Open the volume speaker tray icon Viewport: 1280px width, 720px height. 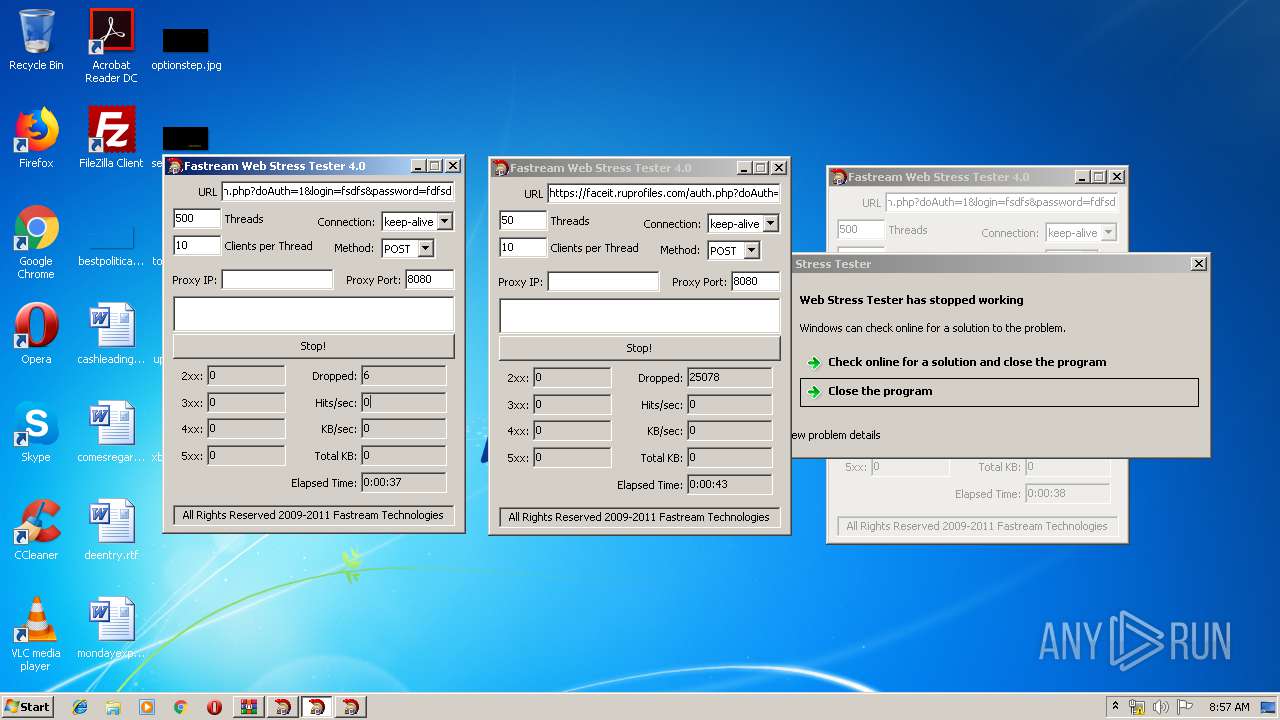(x=1161, y=707)
